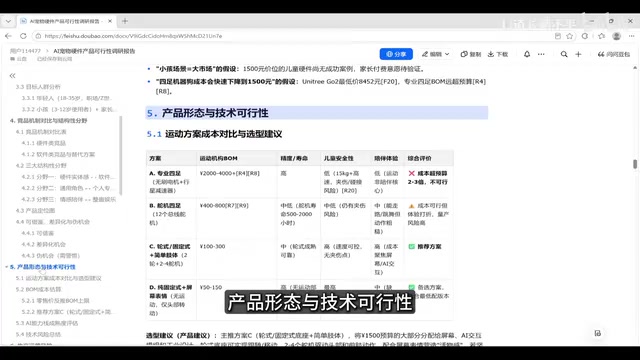Jump to outline item 4. 竞品机制对比与结构性分野
This screenshot has width=640, height=360.
point(49,120)
